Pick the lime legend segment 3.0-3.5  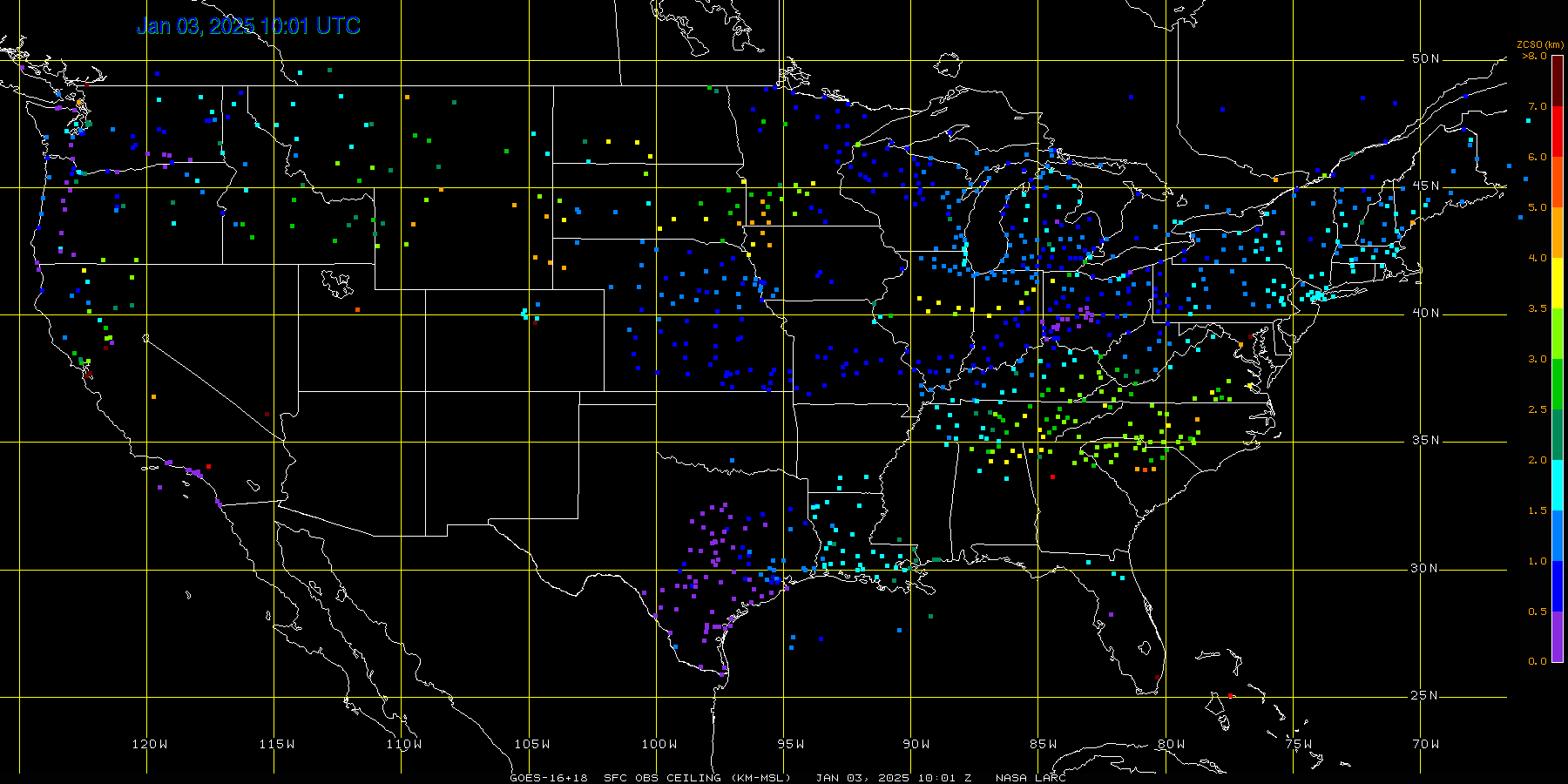pyautogui.click(x=1558, y=334)
